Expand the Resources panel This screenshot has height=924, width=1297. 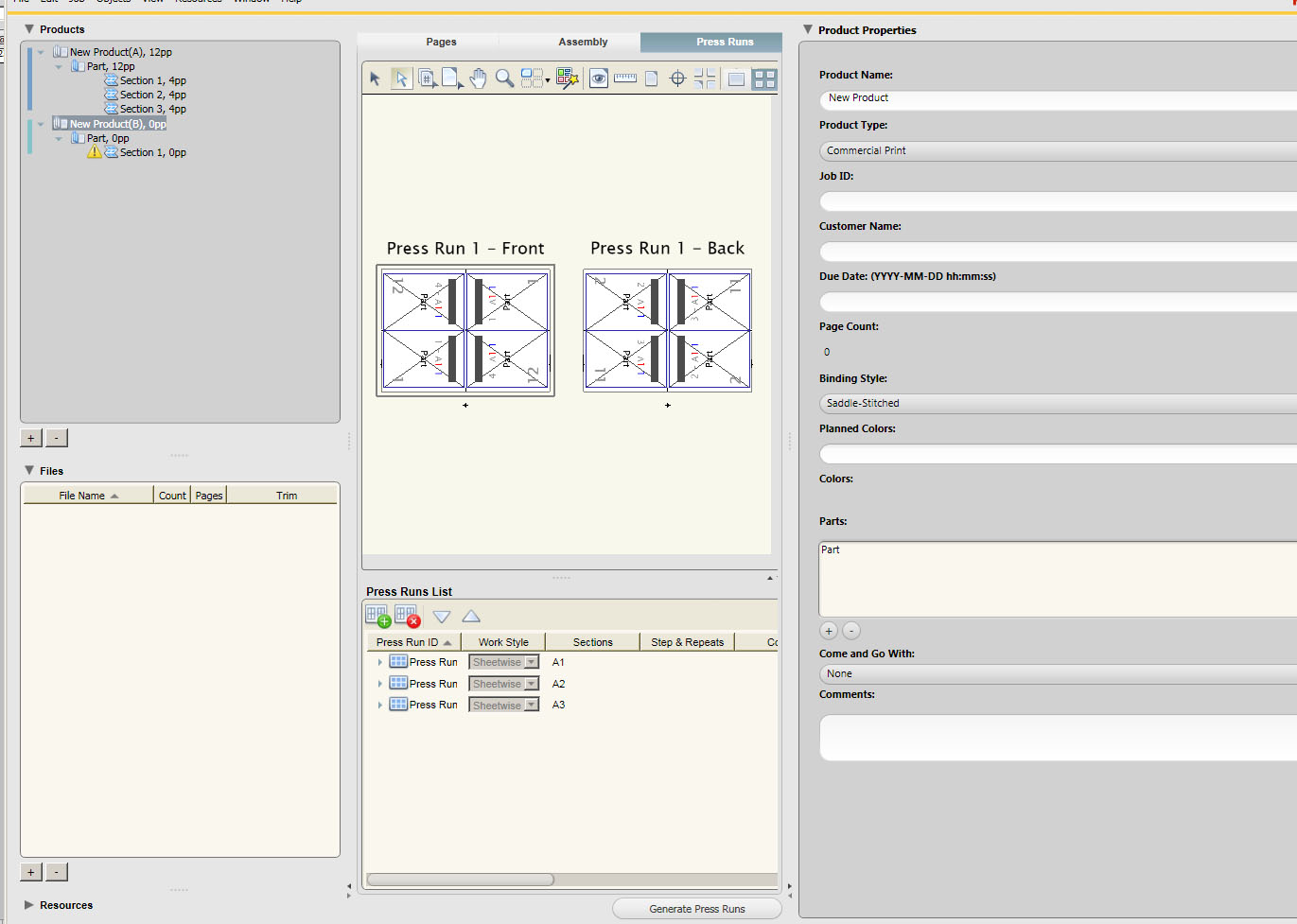click(29, 905)
